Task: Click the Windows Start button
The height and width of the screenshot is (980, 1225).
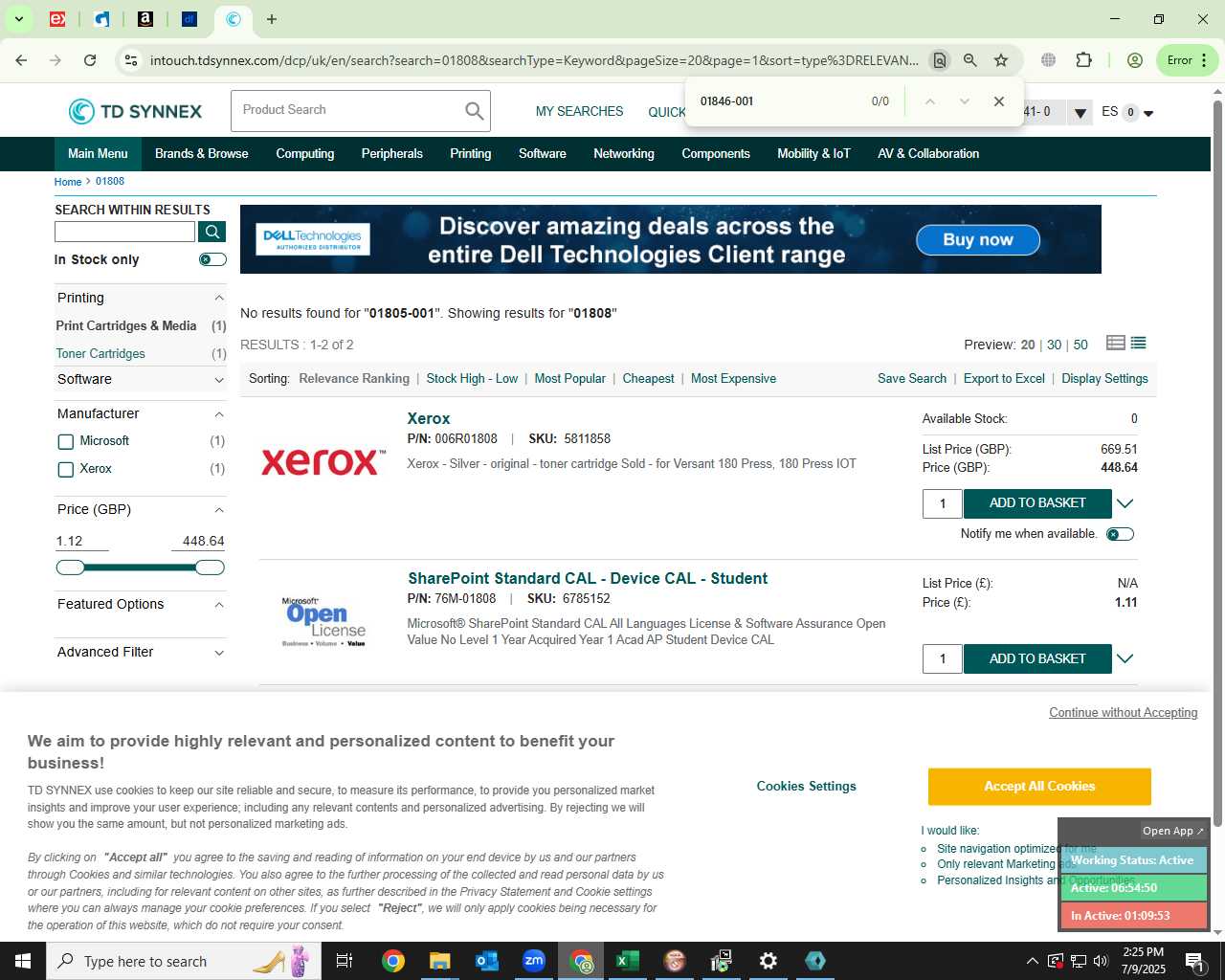Action: point(23,961)
